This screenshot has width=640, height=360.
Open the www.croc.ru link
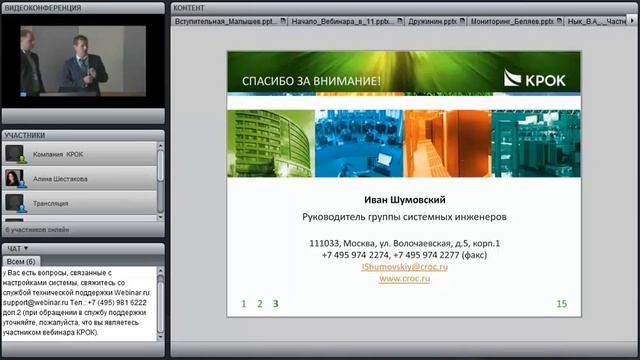[404, 278]
